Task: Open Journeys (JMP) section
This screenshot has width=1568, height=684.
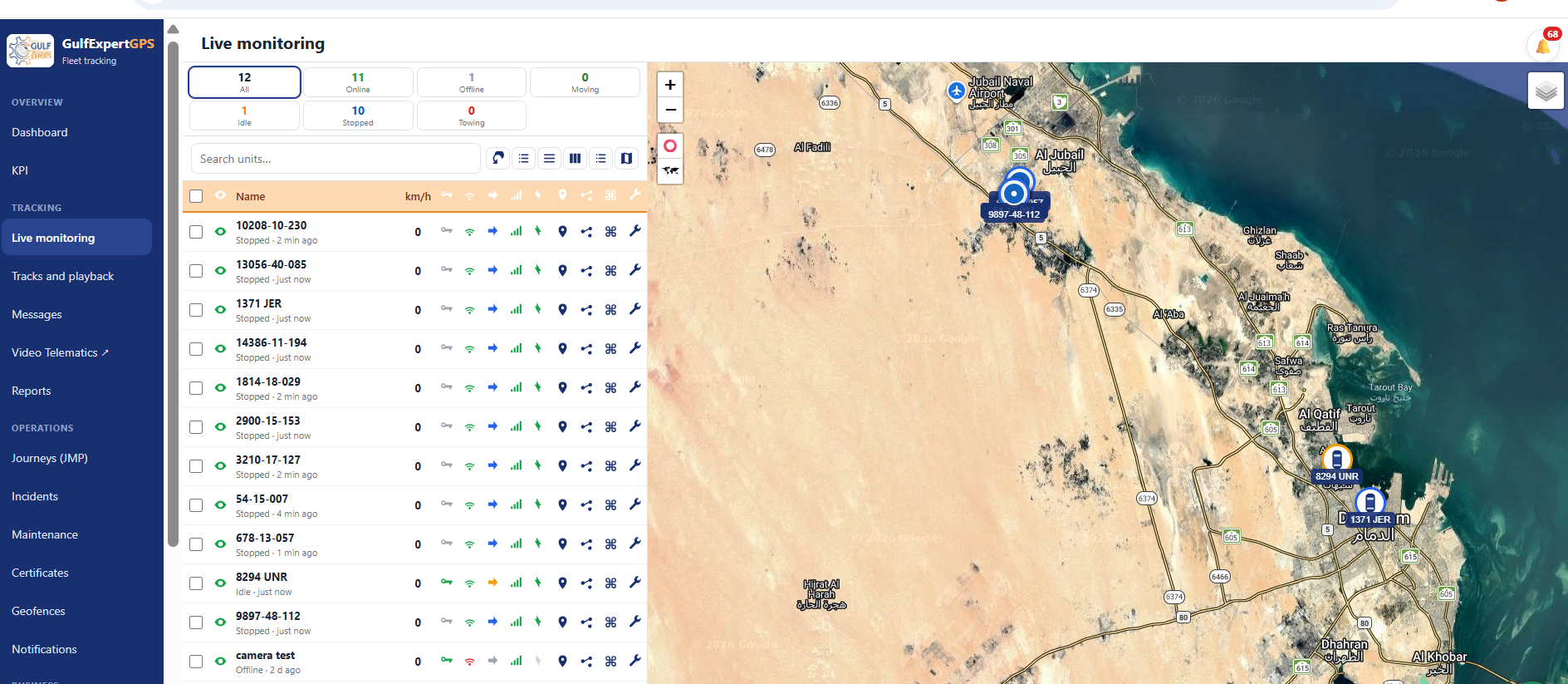Action: [x=49, y=458]
